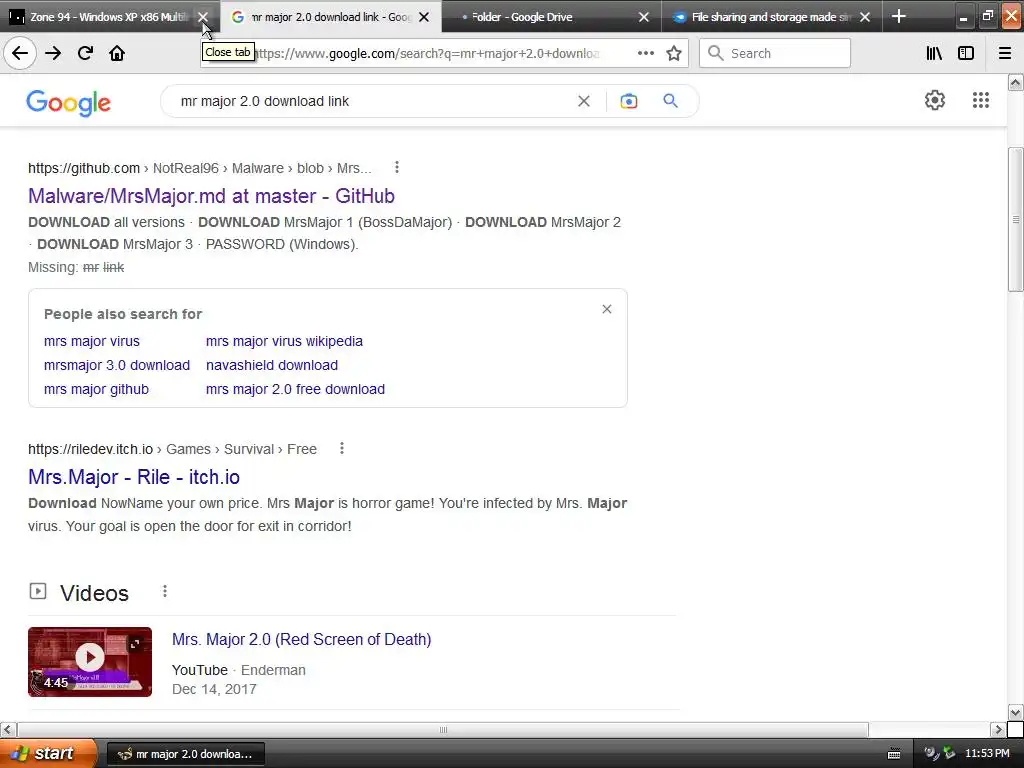
Task: Close the Zone 94 Windows XP tab
Action: [203, 17]
